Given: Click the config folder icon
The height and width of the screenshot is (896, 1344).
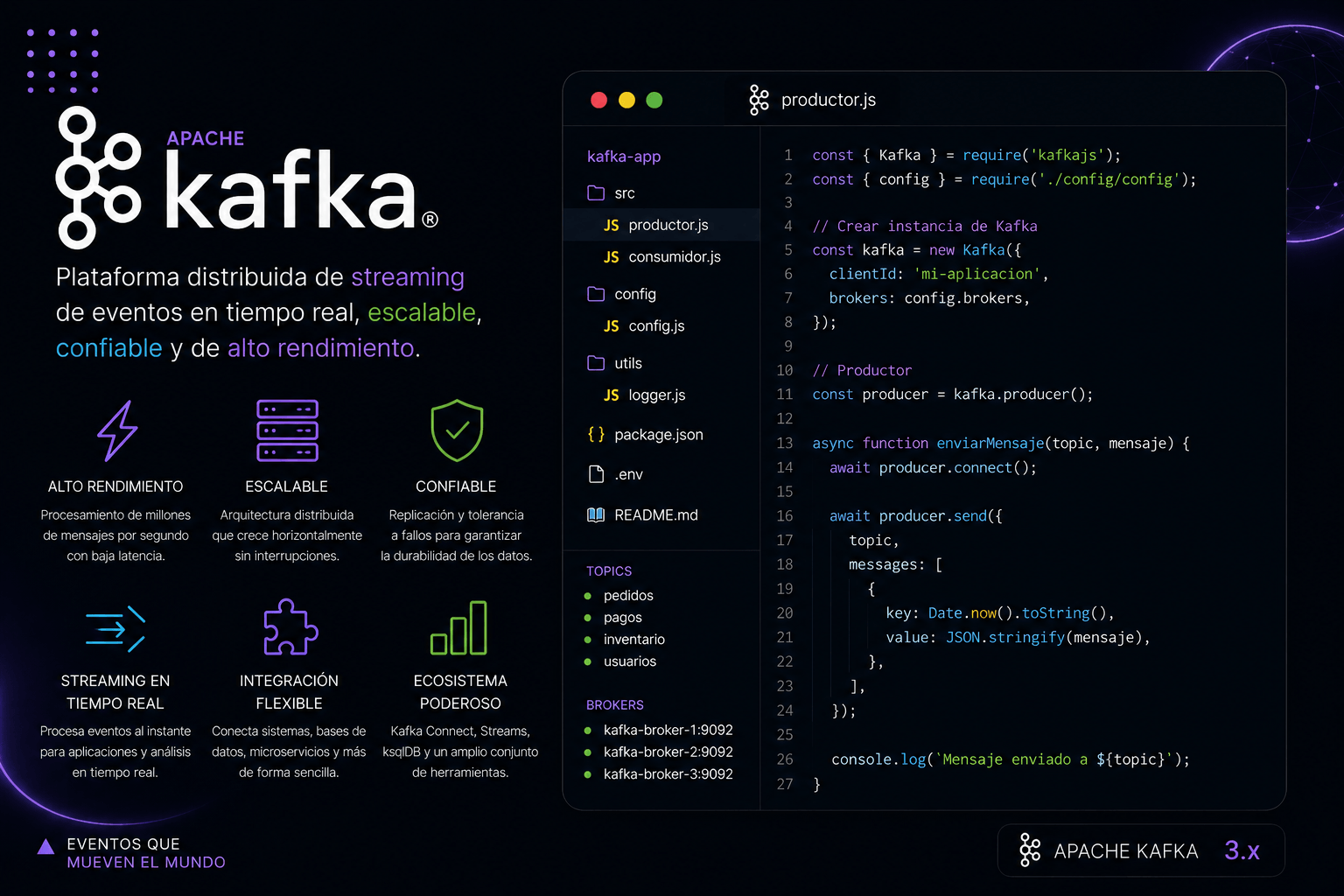Looking at the screenshot, I should 596,294.
